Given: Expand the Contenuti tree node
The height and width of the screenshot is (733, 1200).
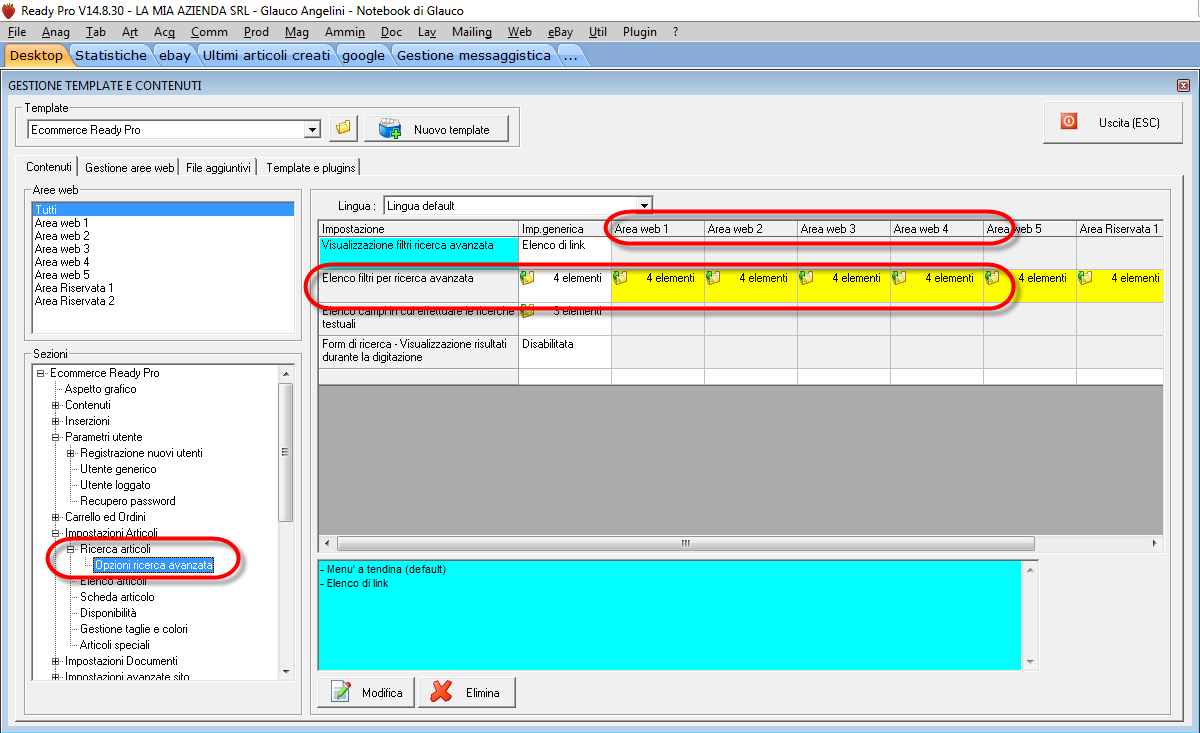Looking at the screenshot, I should (56, 405).
